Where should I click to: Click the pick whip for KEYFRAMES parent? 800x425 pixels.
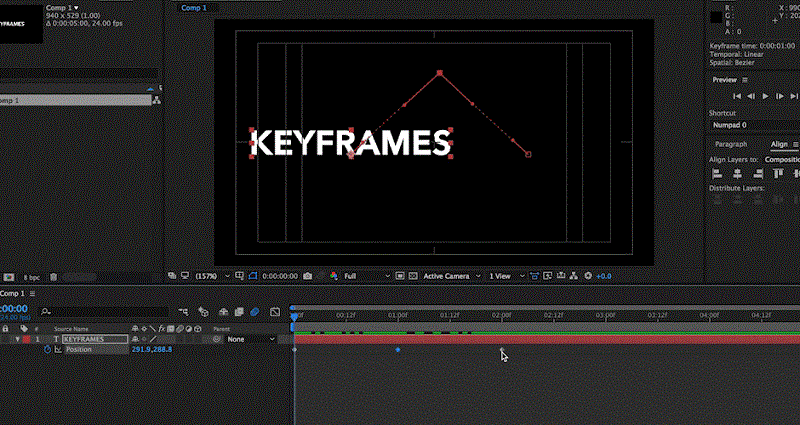[217, 339]
